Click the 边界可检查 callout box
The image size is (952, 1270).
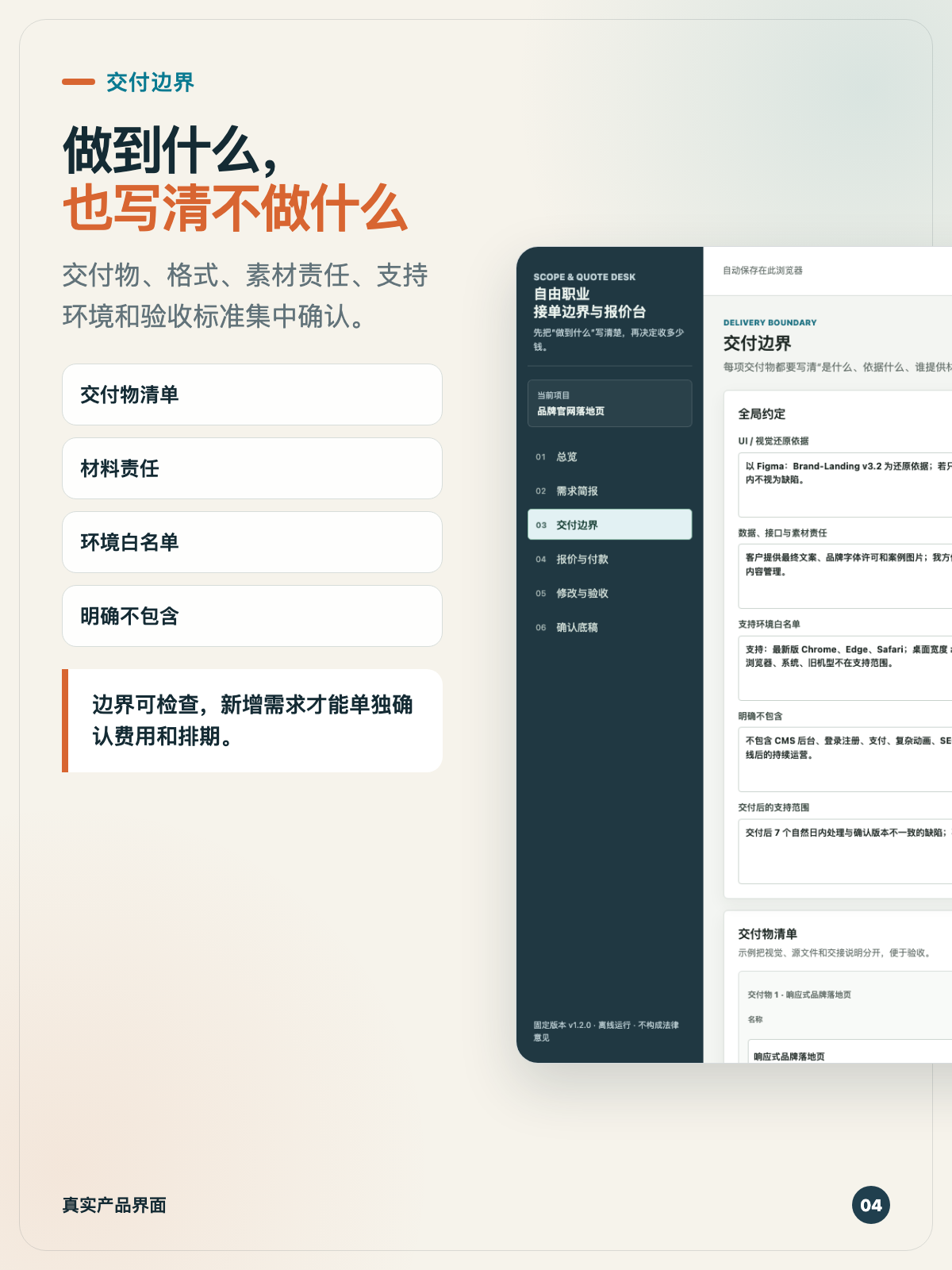252,721
